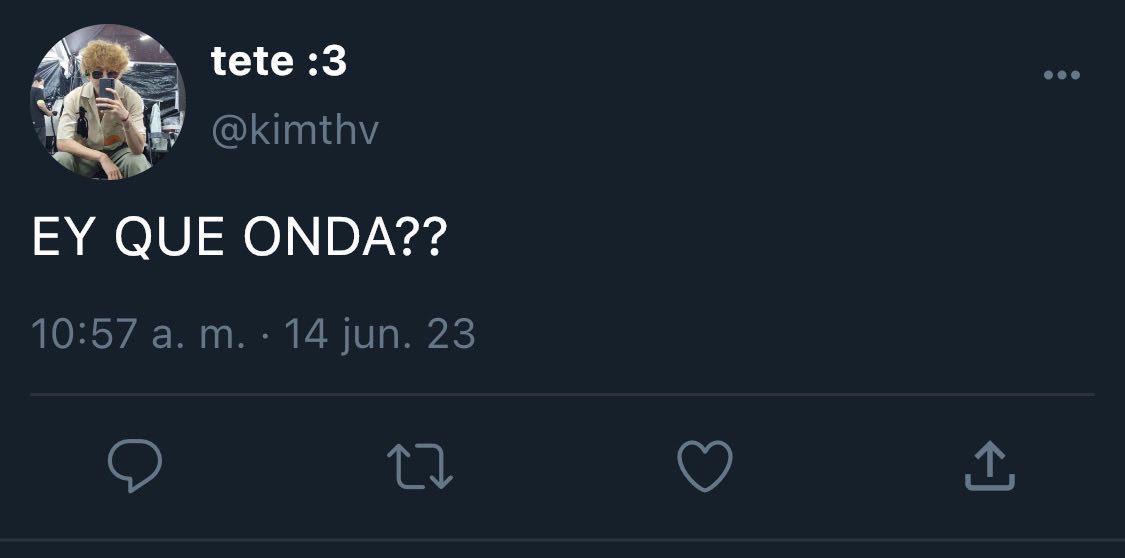Select the tweet text EY QUE ONDA??

pyautogui.click(x=240, y=237)
